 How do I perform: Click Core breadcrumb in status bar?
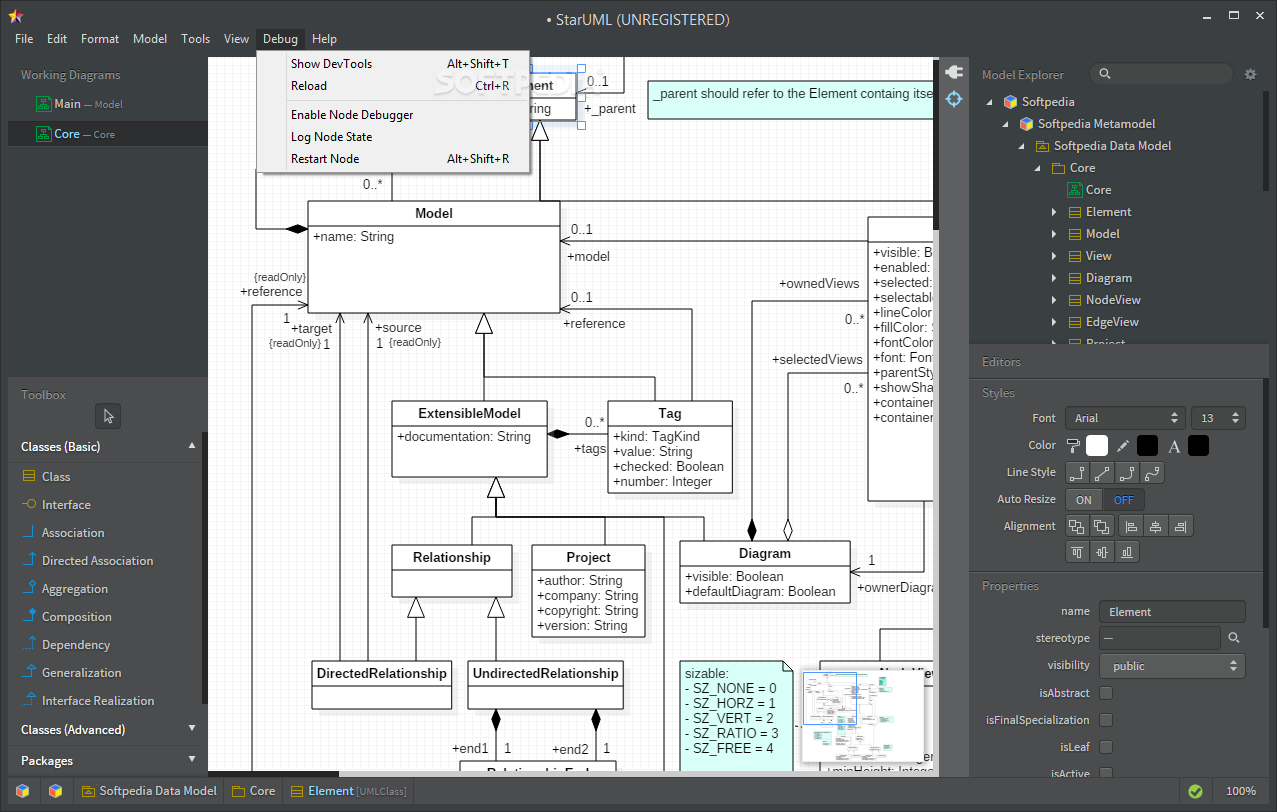coord(253,791)
